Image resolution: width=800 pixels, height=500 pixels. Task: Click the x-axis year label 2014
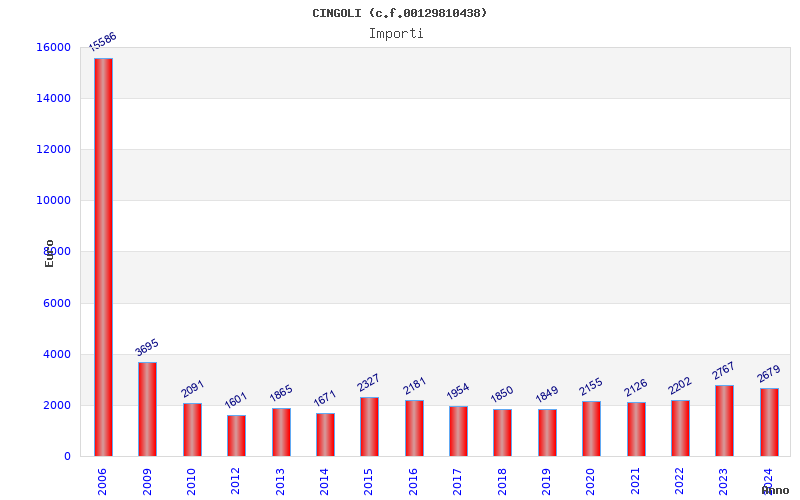click(324, 482)
